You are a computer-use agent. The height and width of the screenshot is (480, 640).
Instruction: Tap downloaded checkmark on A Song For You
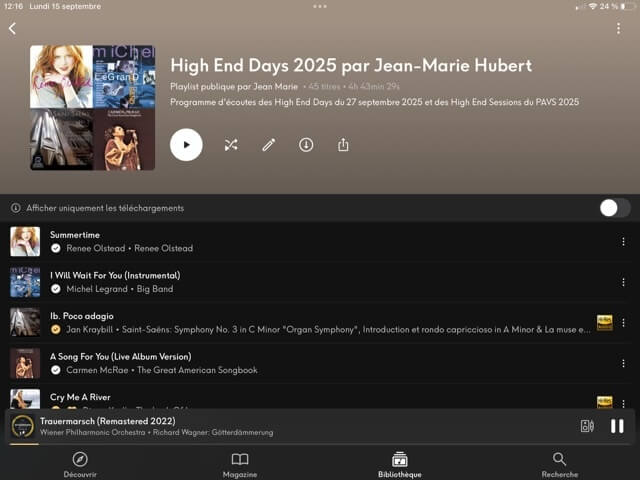[56, 370]
